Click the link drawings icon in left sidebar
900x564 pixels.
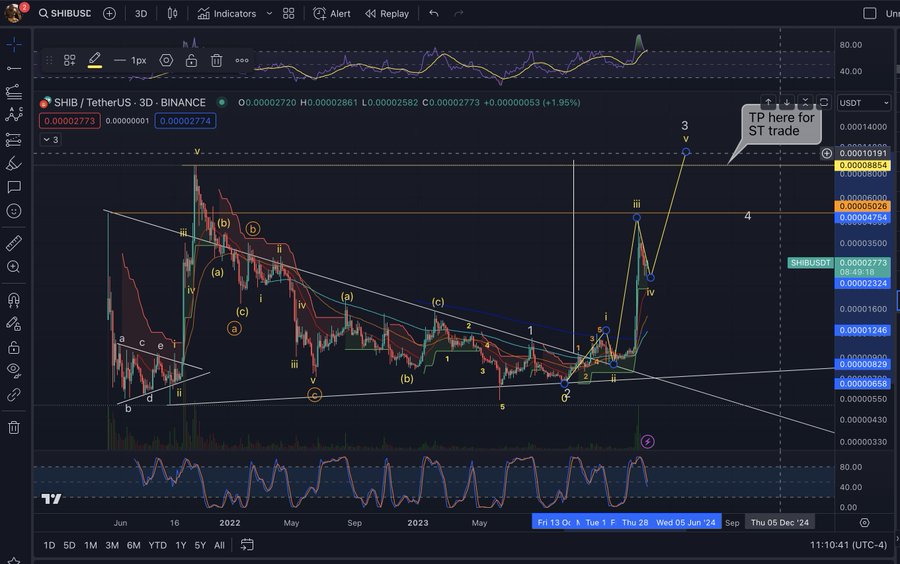14,395
